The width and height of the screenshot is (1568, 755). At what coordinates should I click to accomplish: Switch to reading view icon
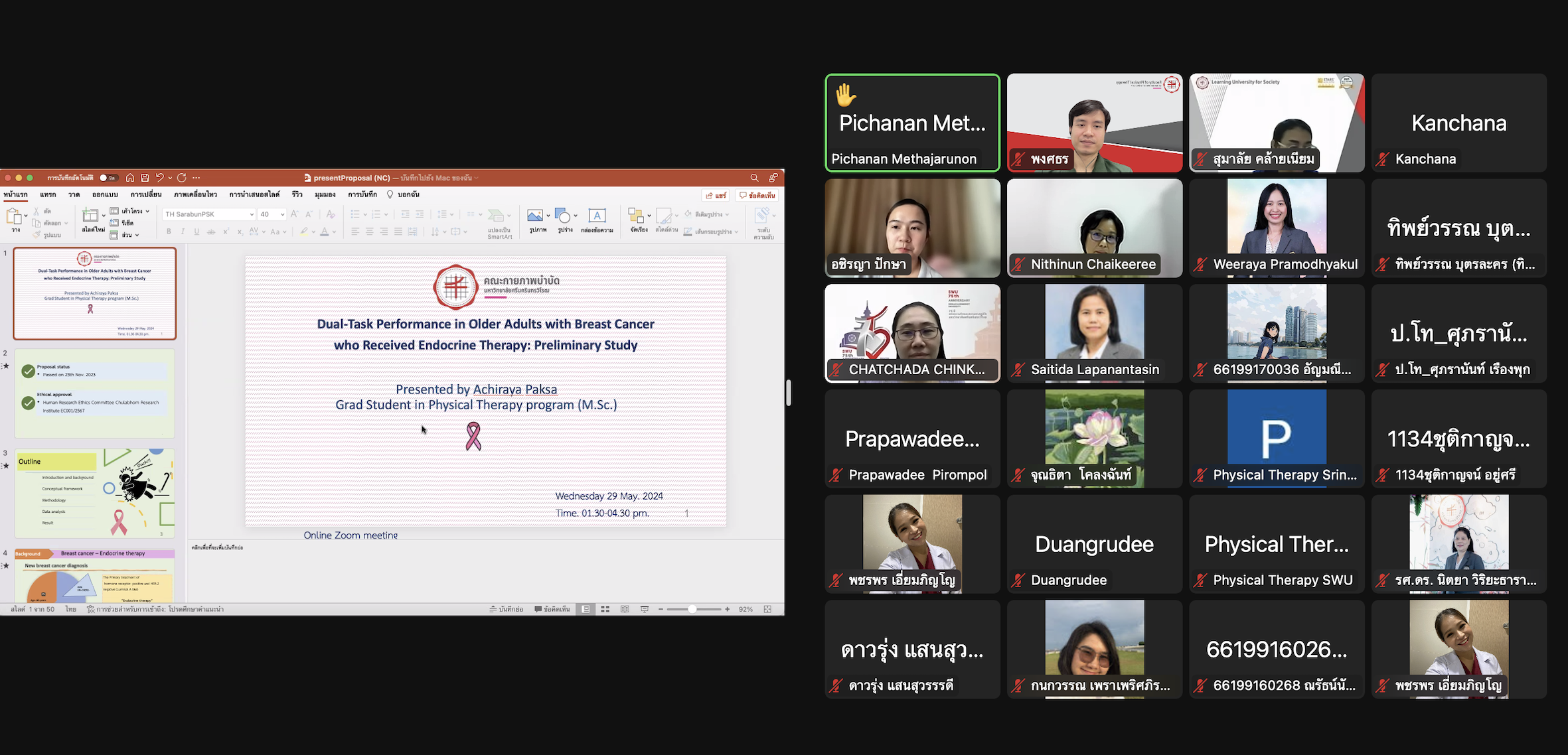pos(625,609)
